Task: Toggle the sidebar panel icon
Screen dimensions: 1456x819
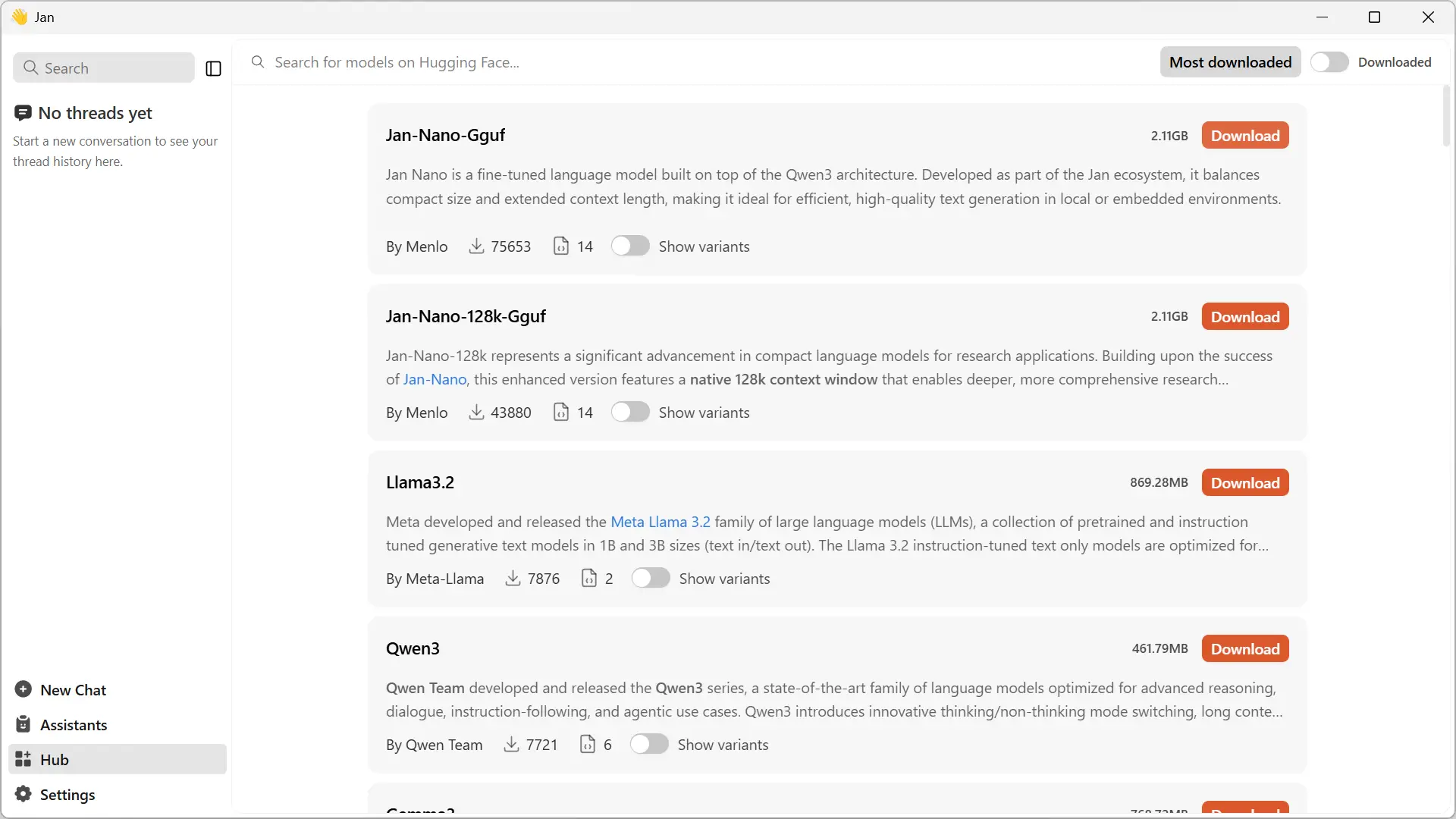Action: point(214,69)
